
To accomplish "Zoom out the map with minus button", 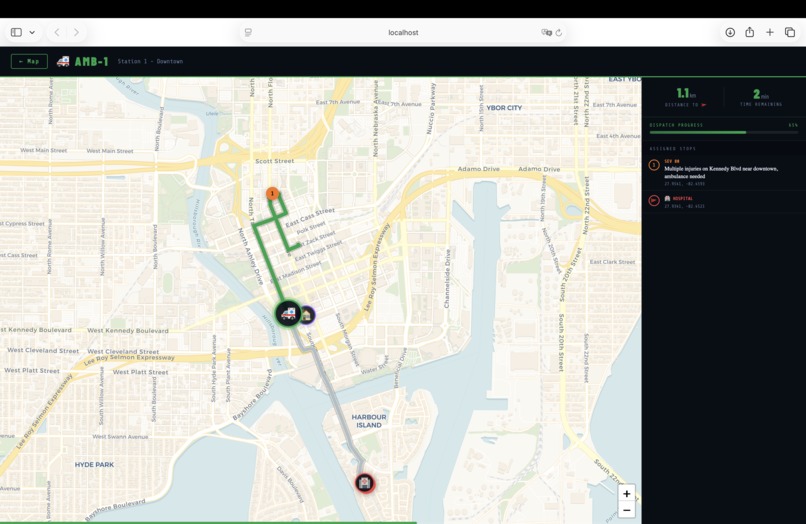I will coord(627,510).
